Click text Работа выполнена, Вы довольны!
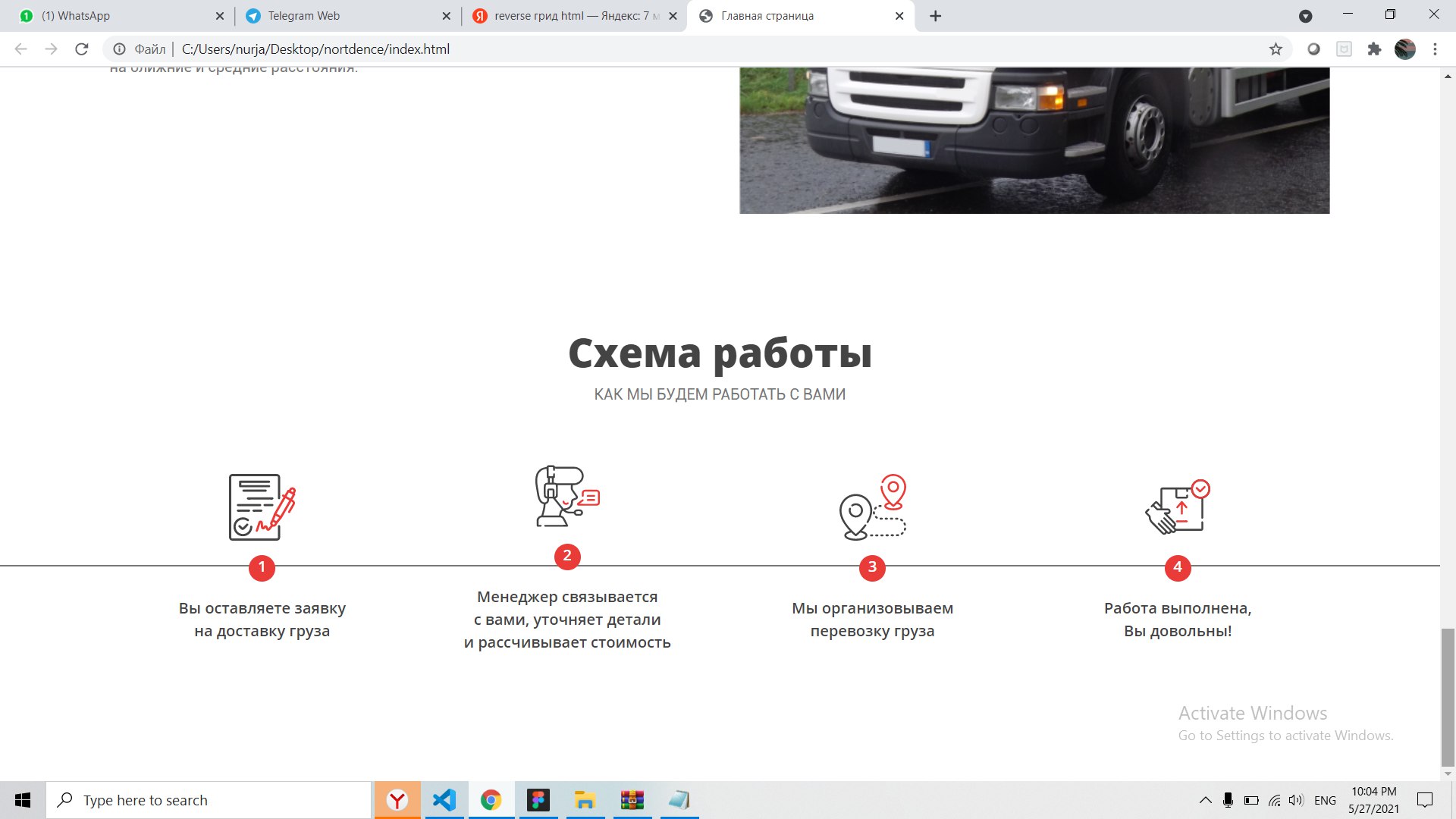Image resolution: width=1456 pixels, height=819 pixels. pyautogui.click(x=1178, y=620)
